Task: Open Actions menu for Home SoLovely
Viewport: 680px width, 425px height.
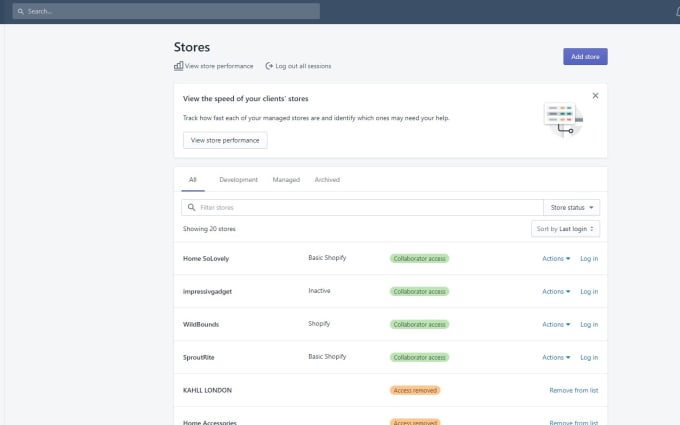Action: [x=556, y=258]
